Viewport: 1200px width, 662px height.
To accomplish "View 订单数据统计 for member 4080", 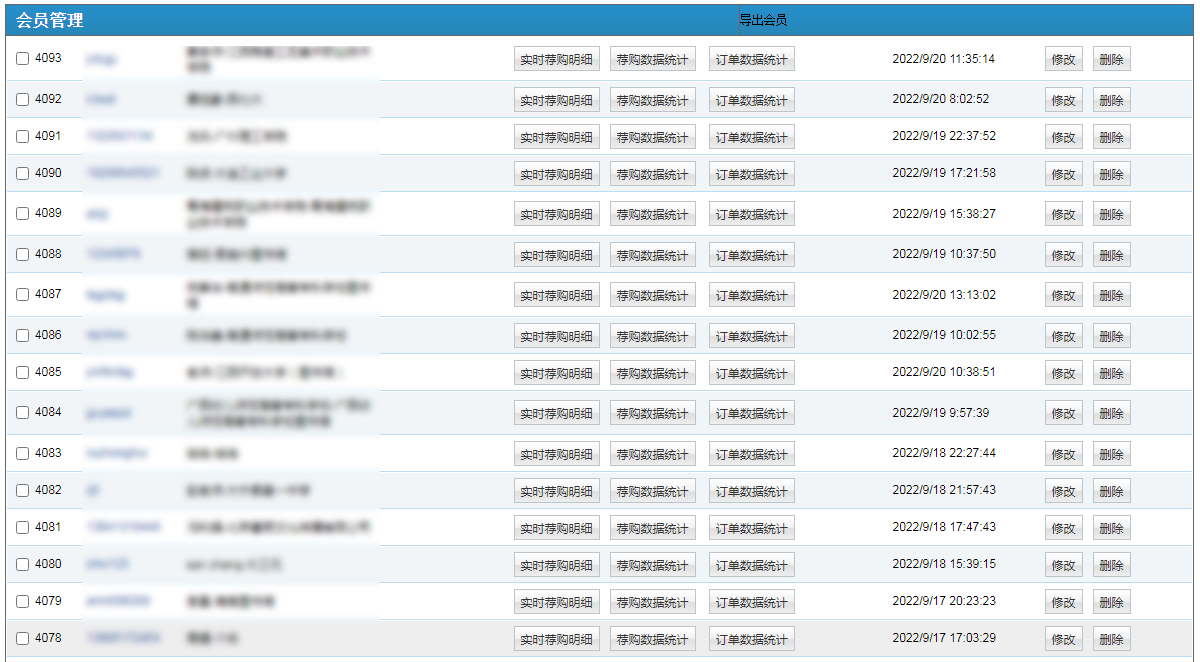I will pos(751,566).
